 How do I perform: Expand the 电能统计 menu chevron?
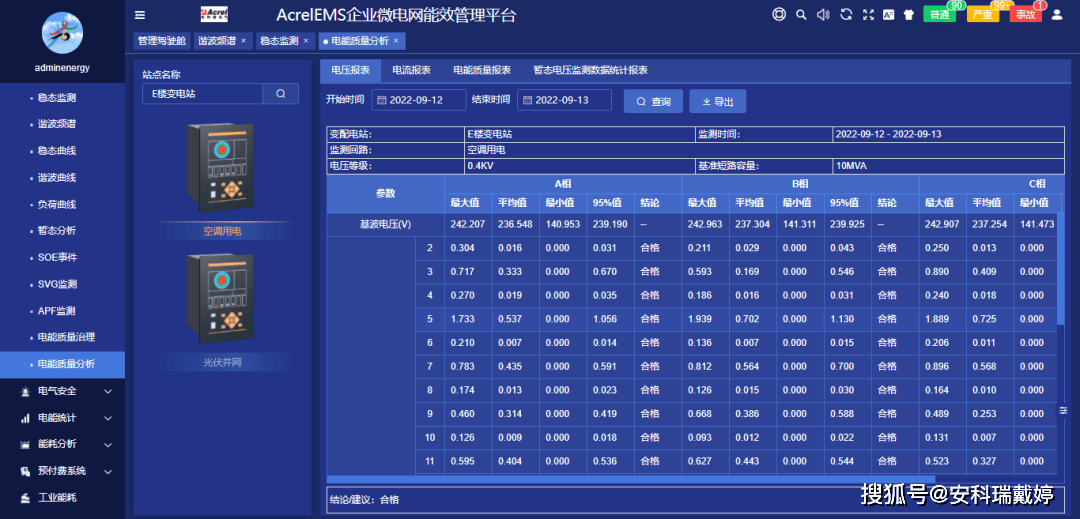(x=107, y=418)
